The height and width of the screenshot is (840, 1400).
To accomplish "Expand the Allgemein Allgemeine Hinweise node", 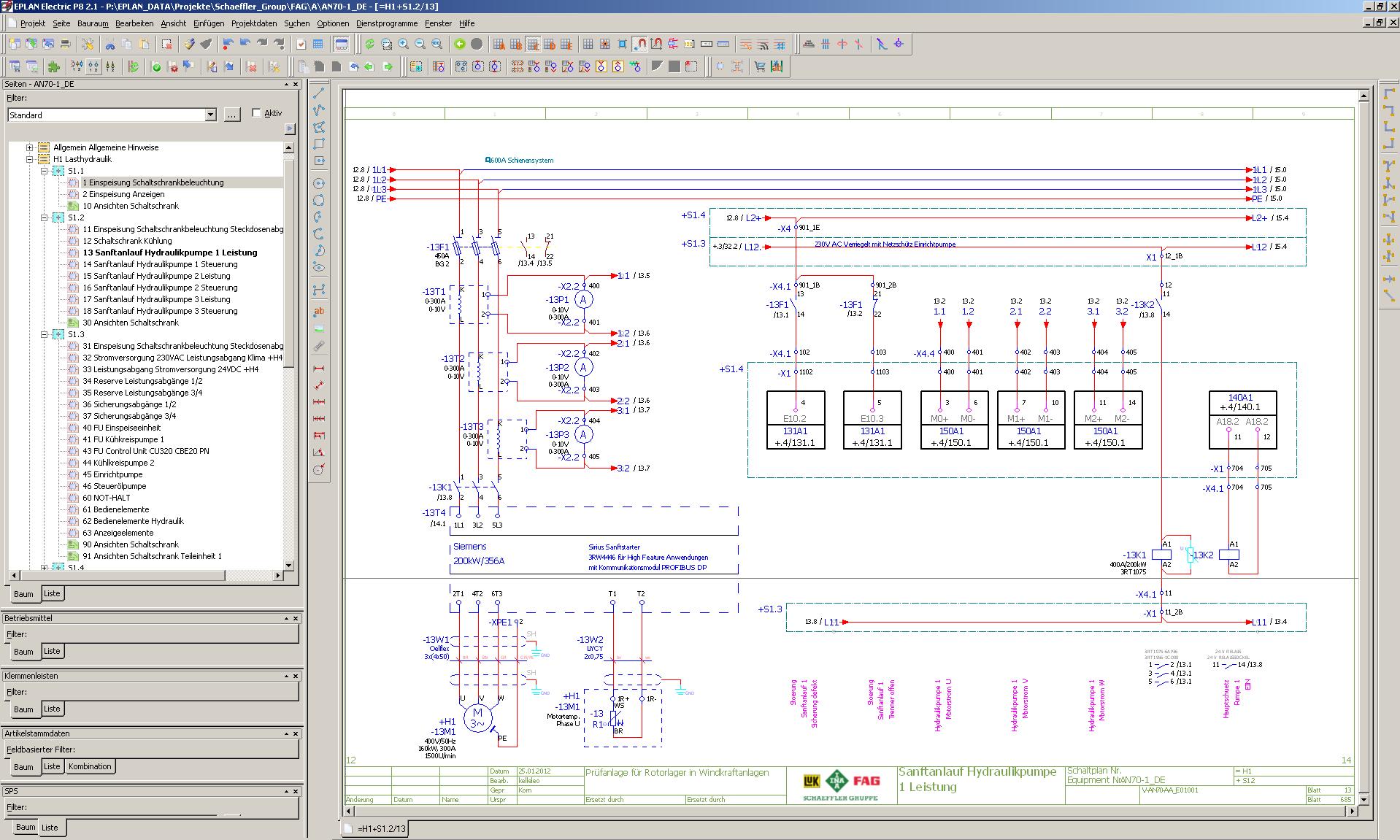I will (x=30, y=147).
